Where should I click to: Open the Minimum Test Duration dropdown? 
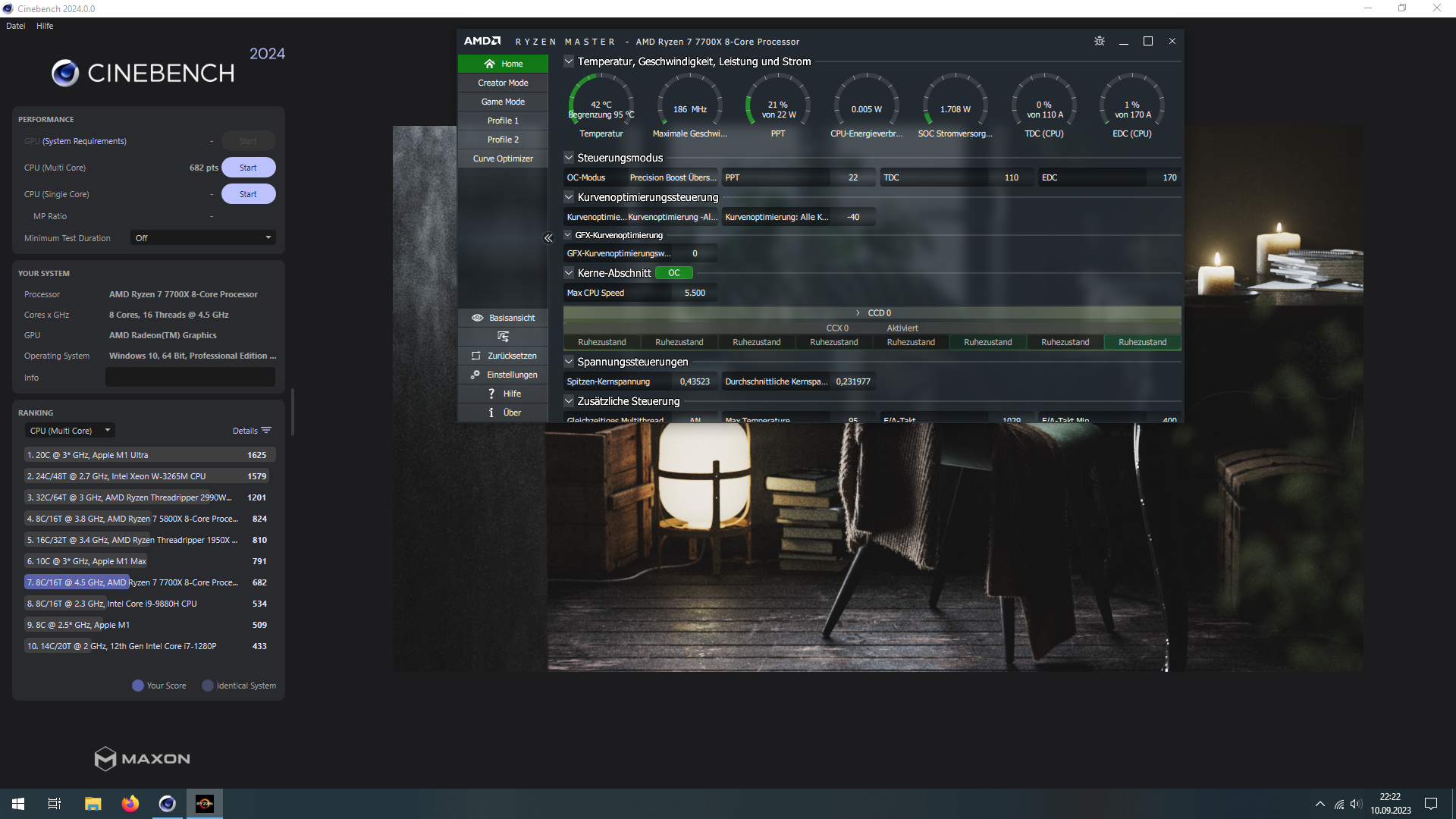click(202, 238)
